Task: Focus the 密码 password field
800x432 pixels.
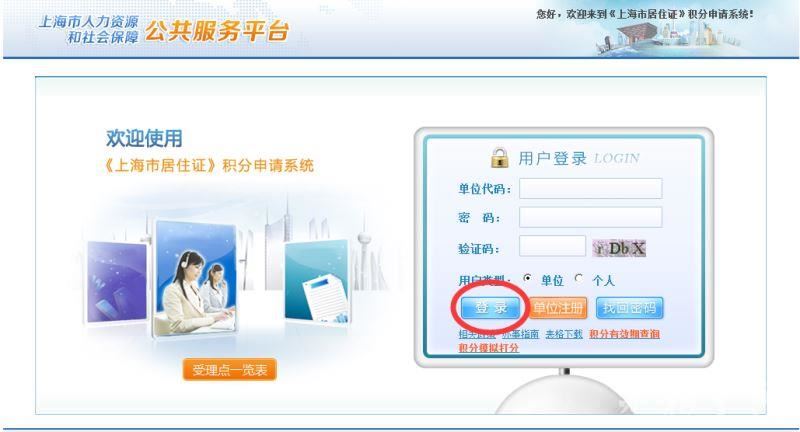Action: point(590,217)
